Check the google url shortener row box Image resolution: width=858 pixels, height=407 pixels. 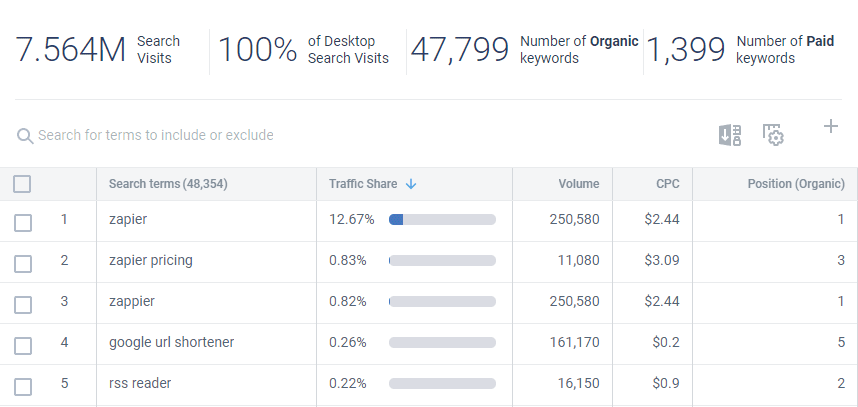[x=23, y=346]
